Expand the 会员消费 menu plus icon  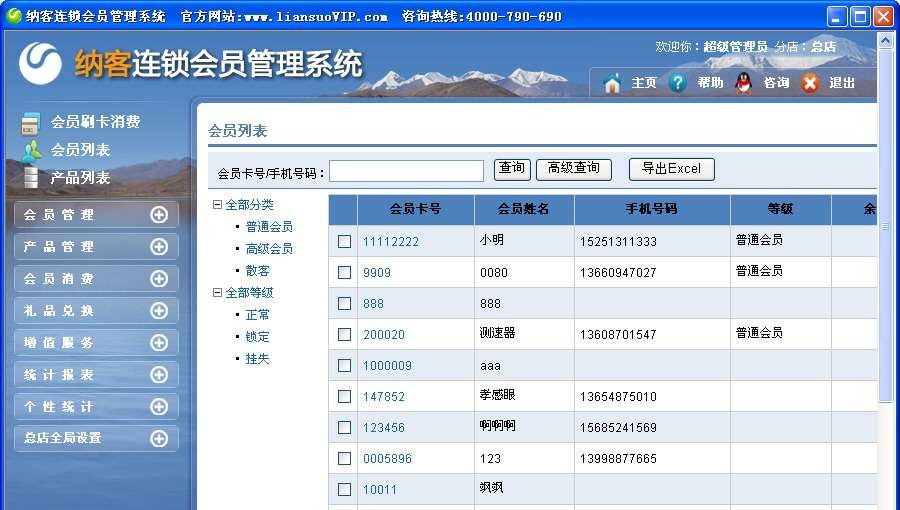click(159, 279)
